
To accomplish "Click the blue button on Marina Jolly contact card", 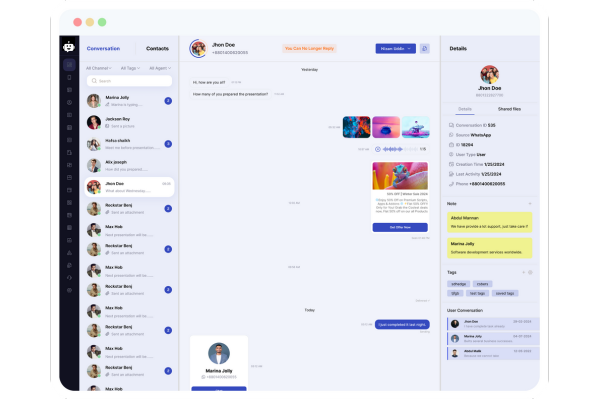I will (x=219, y=389).
